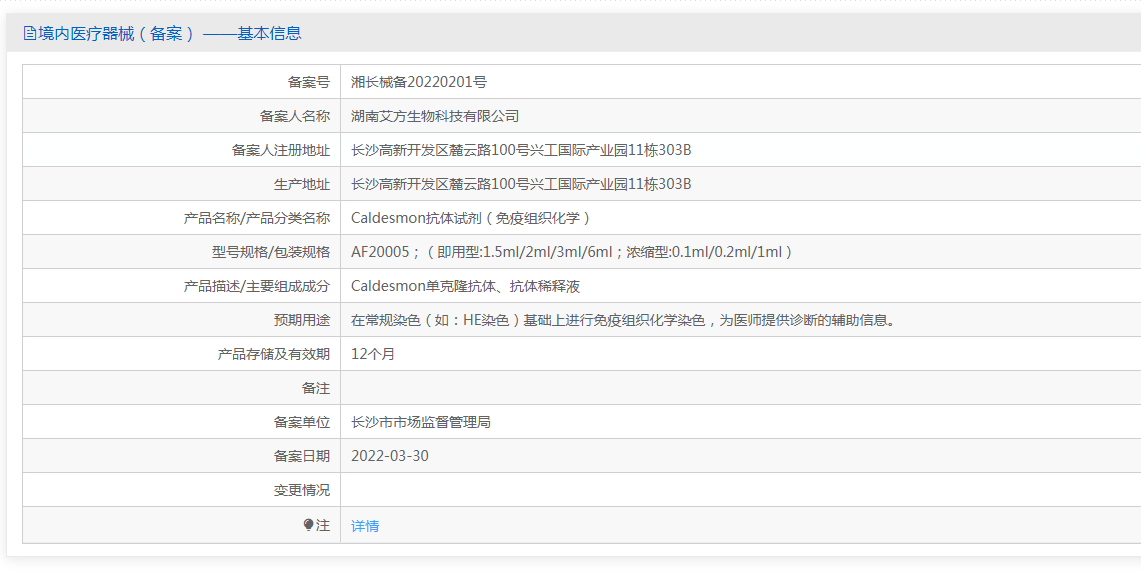Image resolution: width=1141 pixels, height=586 pixels.
Task: Click the value 长沙市市场监督管理局
Action: (421, 422)
